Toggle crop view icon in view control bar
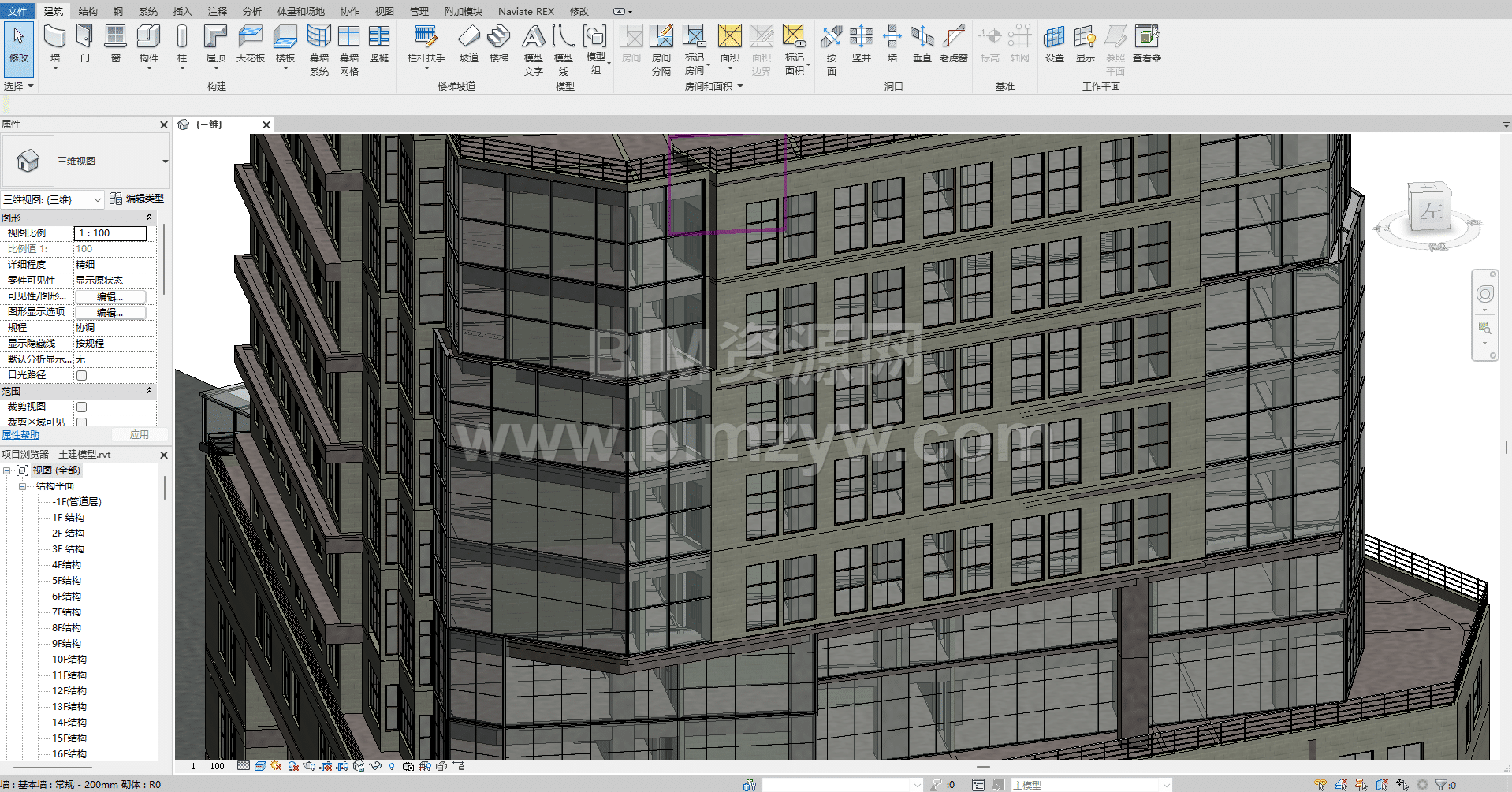 [x=326, y=765]
